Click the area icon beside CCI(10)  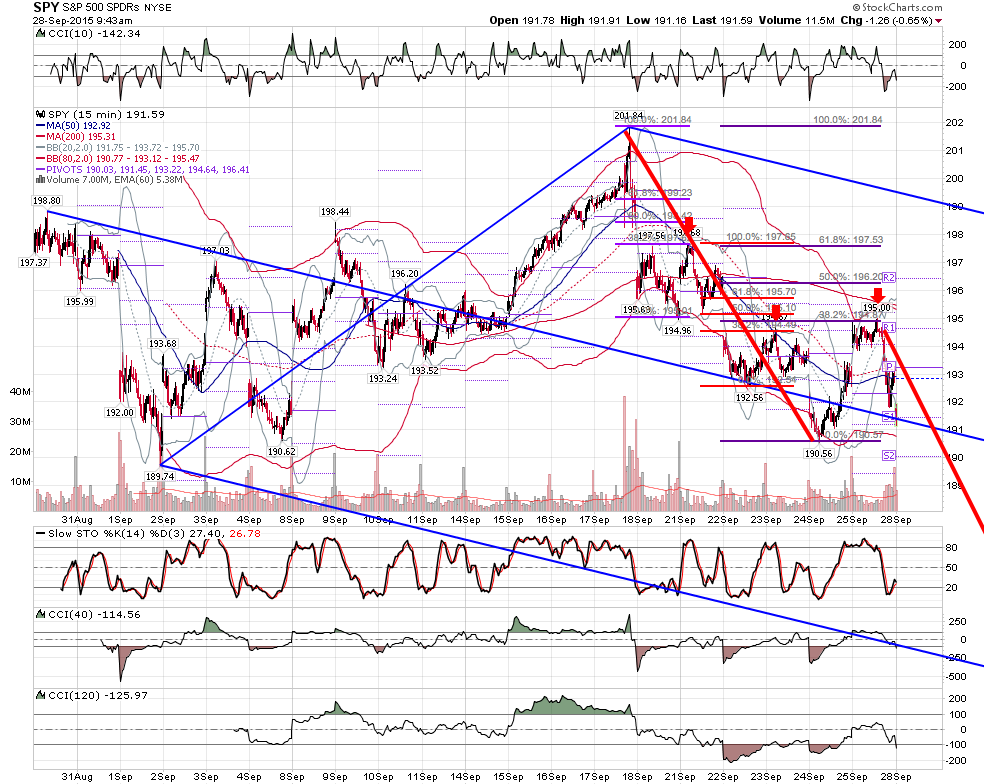[41, 33]
